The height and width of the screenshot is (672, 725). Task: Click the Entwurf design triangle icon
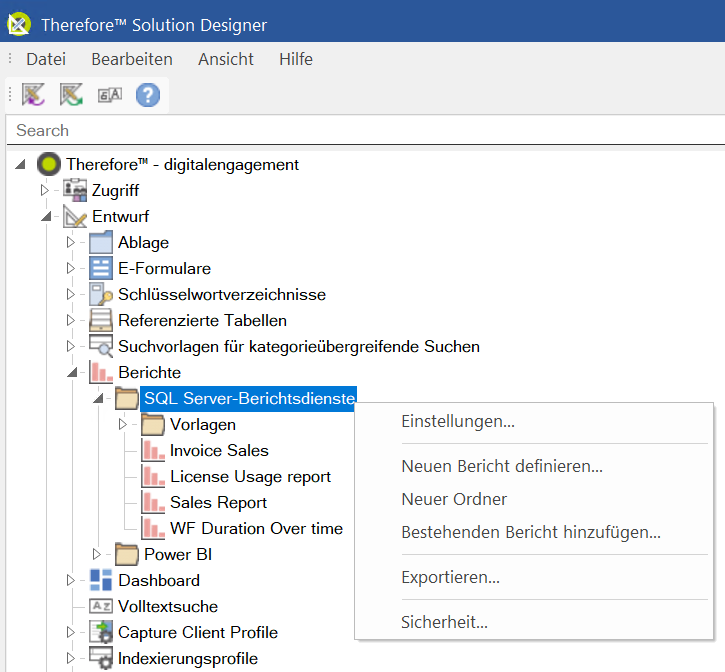coord(75,216)
